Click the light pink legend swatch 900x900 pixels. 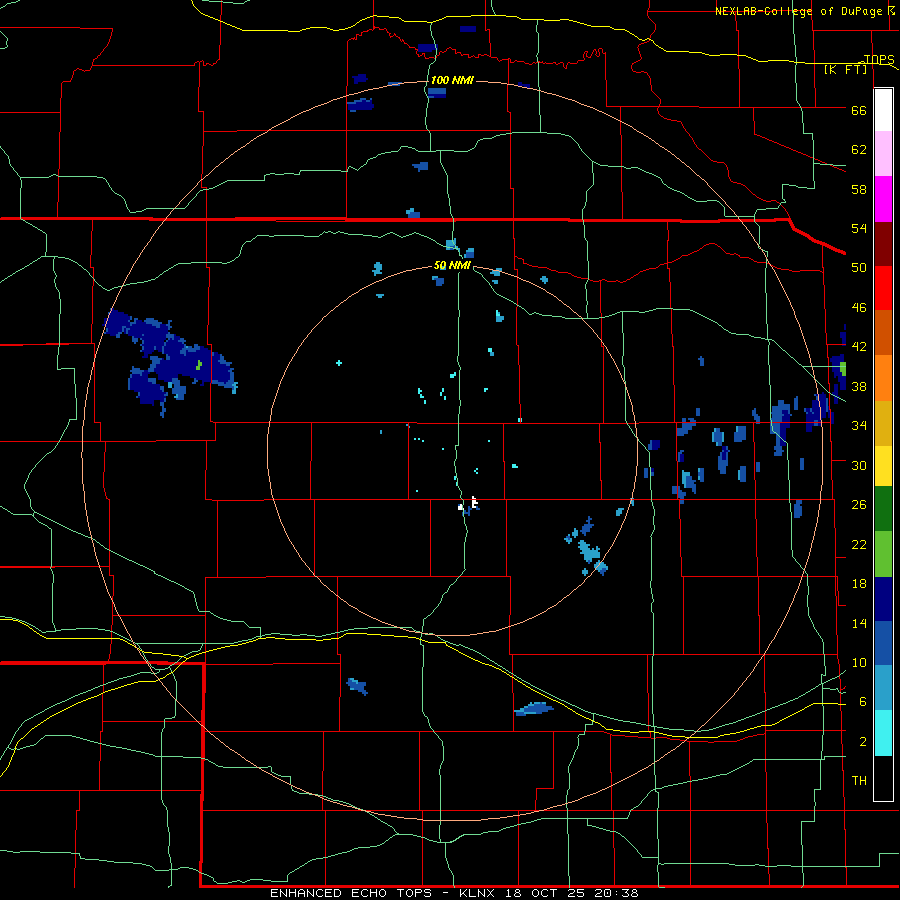tap(883, 154)
